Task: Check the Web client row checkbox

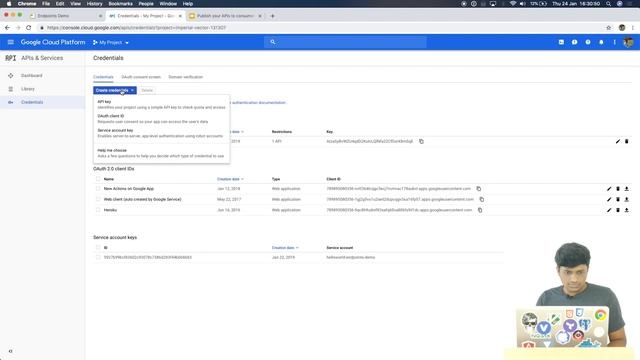Action: tap(98, 199)
